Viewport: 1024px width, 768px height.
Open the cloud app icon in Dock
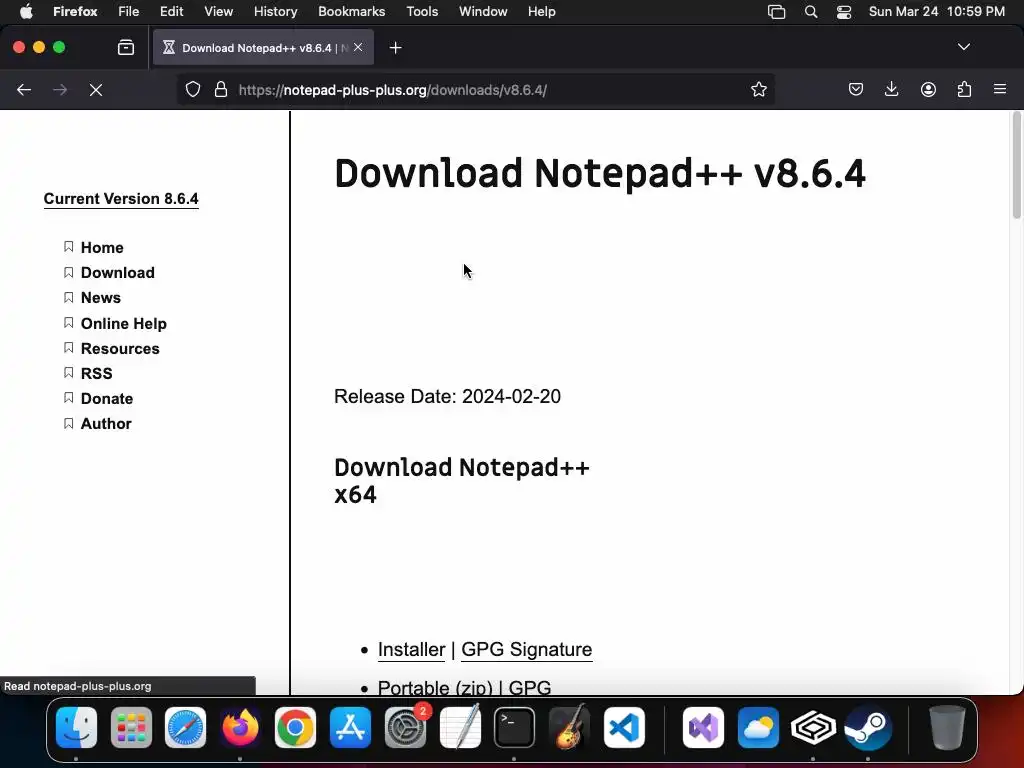(758, 728)
